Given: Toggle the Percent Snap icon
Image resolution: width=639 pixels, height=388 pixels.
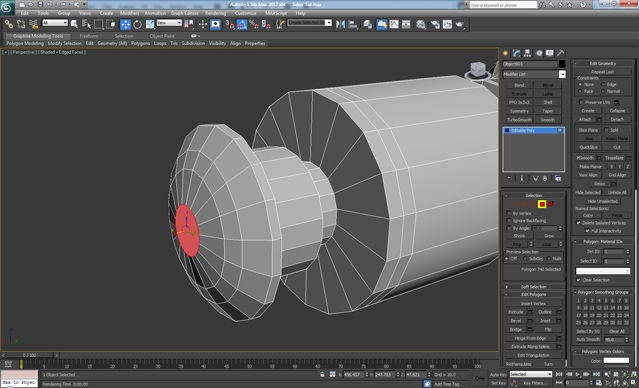Looking at the screenshot, I should coord(254,24).
